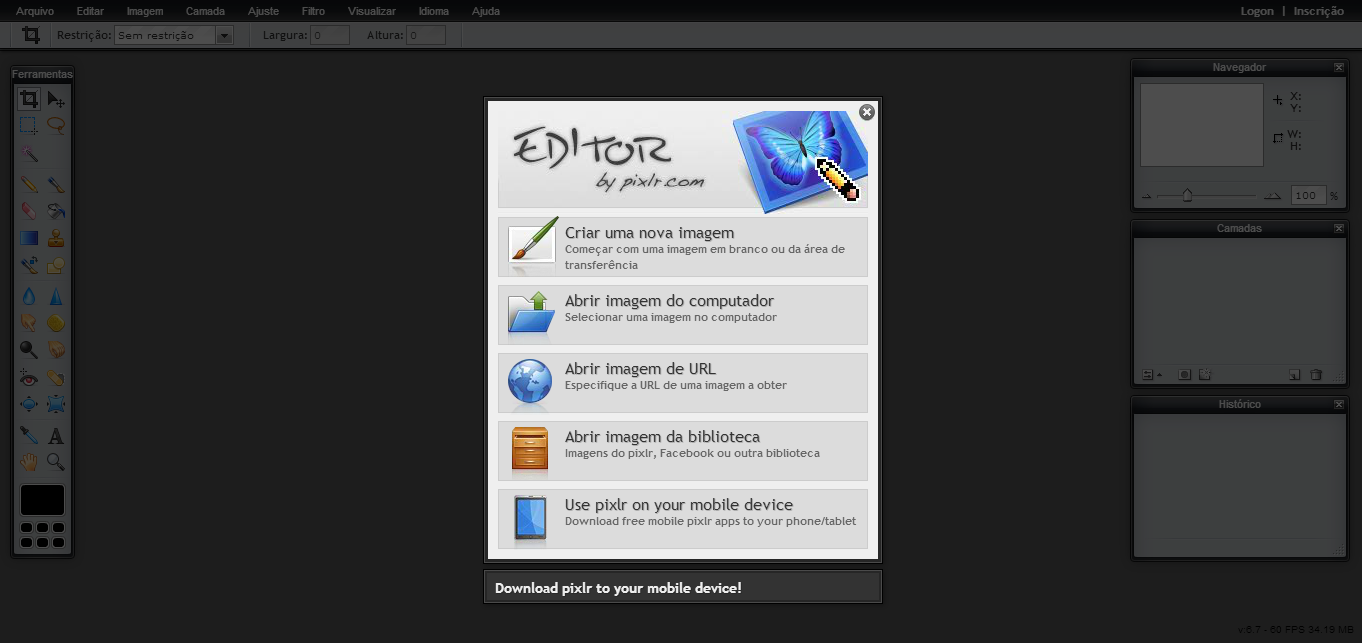Select the Bloat tool
The image size is (1362, 643).
[x=29, y=405]
